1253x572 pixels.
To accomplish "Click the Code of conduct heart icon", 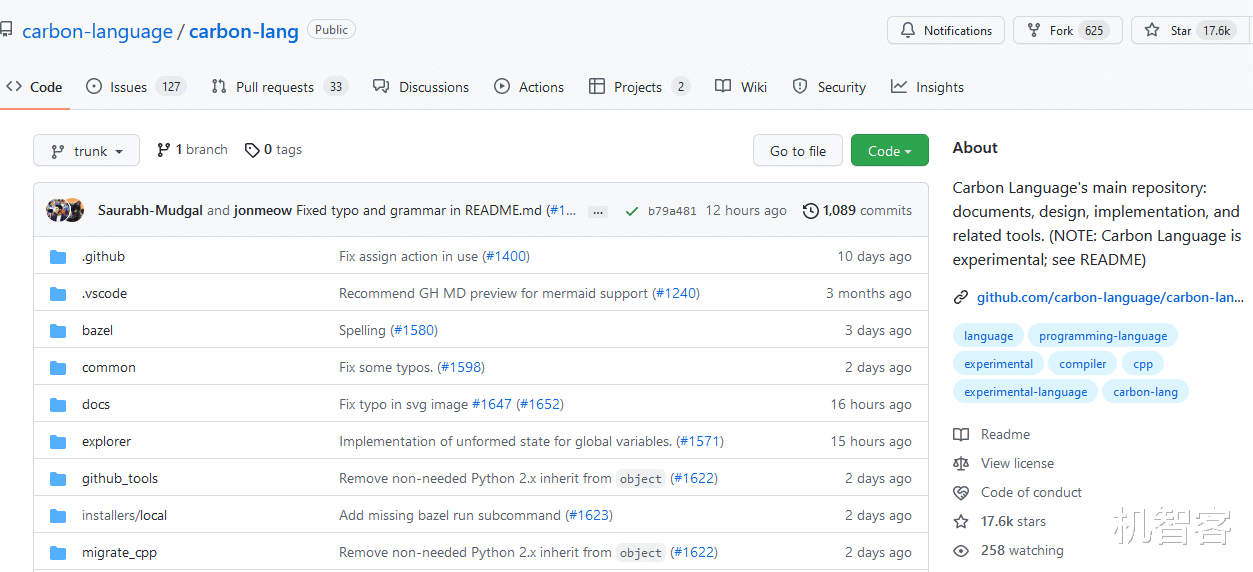I will pos(961,493).
